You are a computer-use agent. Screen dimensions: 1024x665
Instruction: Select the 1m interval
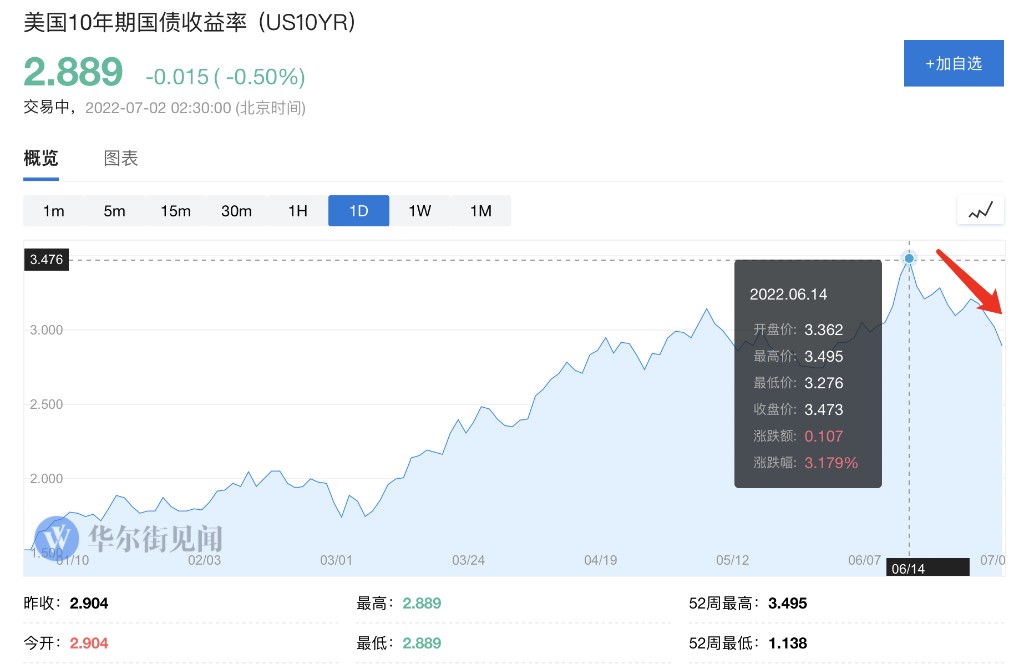click(x=54, y=211)
